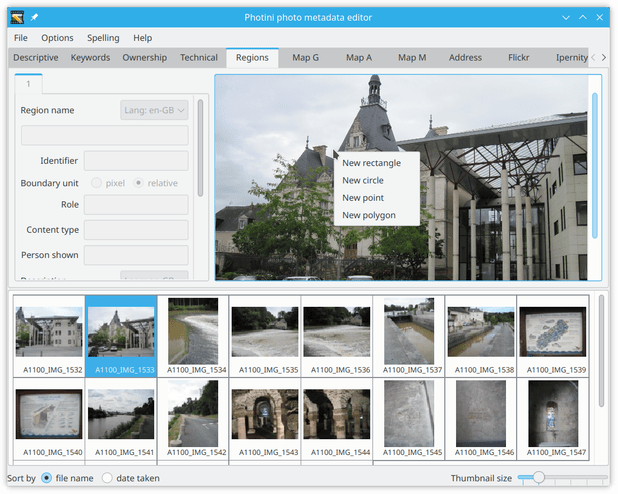
Task: Maximize the Photini window
Action: tap(583, 17)
